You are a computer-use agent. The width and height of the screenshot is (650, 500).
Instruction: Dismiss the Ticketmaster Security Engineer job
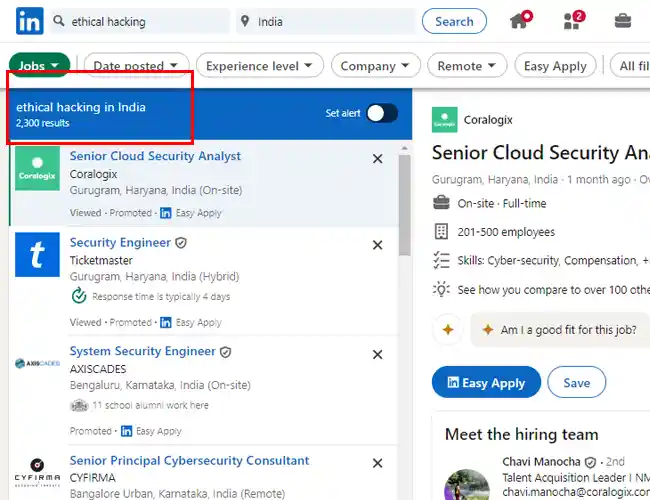377,245
